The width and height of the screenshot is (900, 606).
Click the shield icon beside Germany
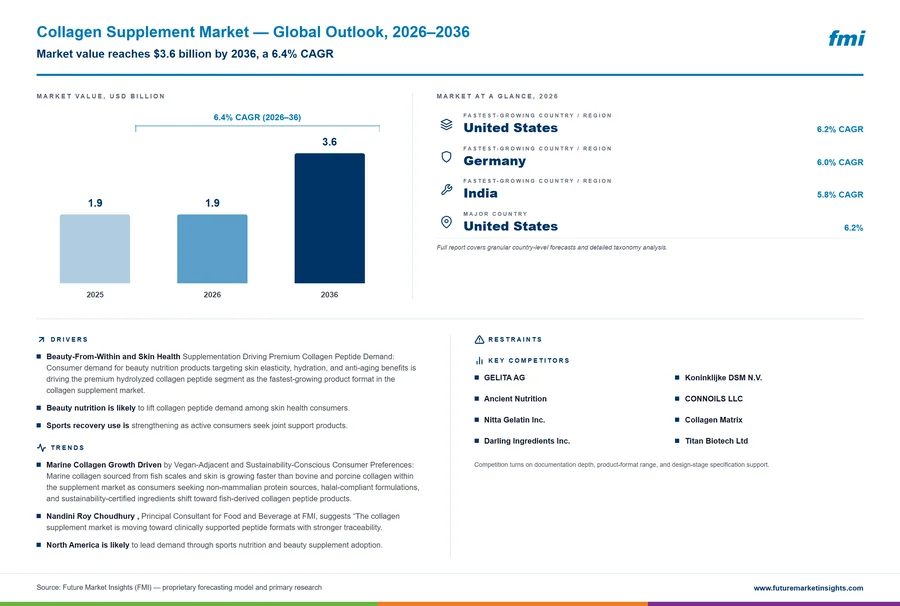pyautogui.click(x=447, y=157)
